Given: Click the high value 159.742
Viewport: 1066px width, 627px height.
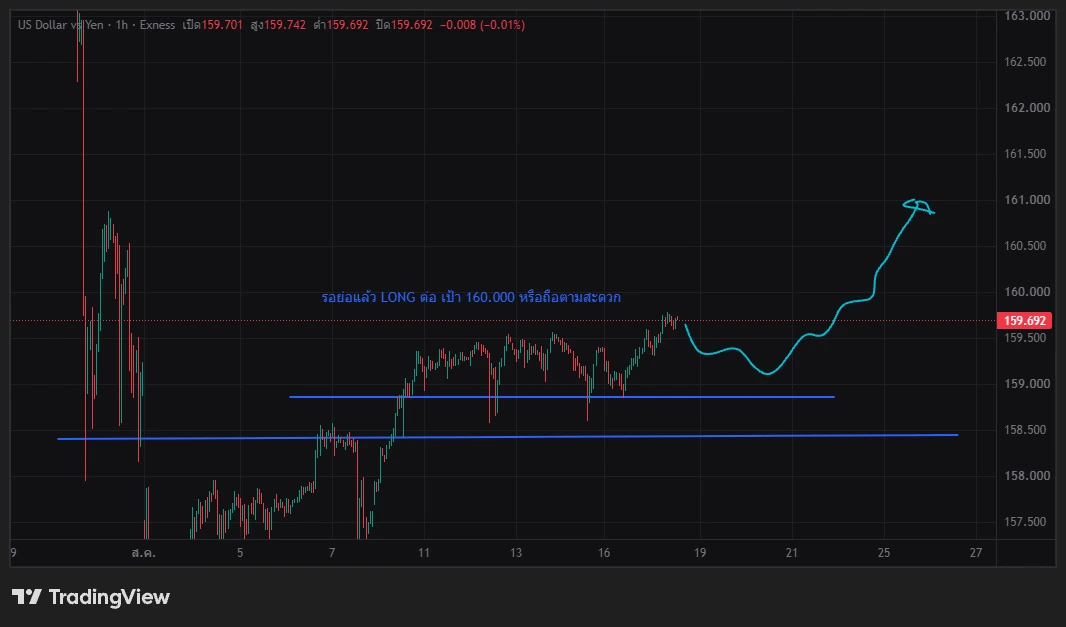Looking at the screenshot, I should pyautogui.click(x=285, y=25).
